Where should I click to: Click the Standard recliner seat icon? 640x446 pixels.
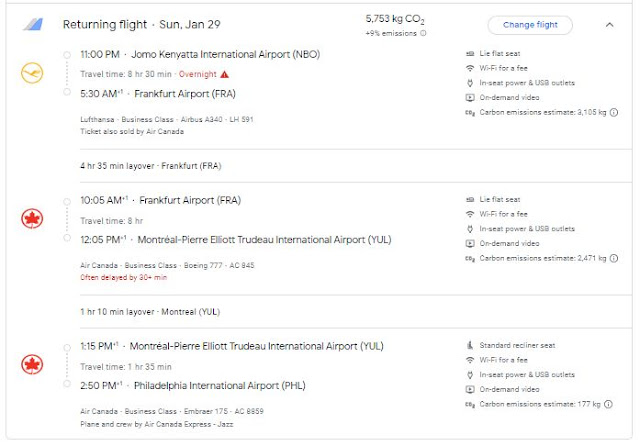tap(470, 345)
